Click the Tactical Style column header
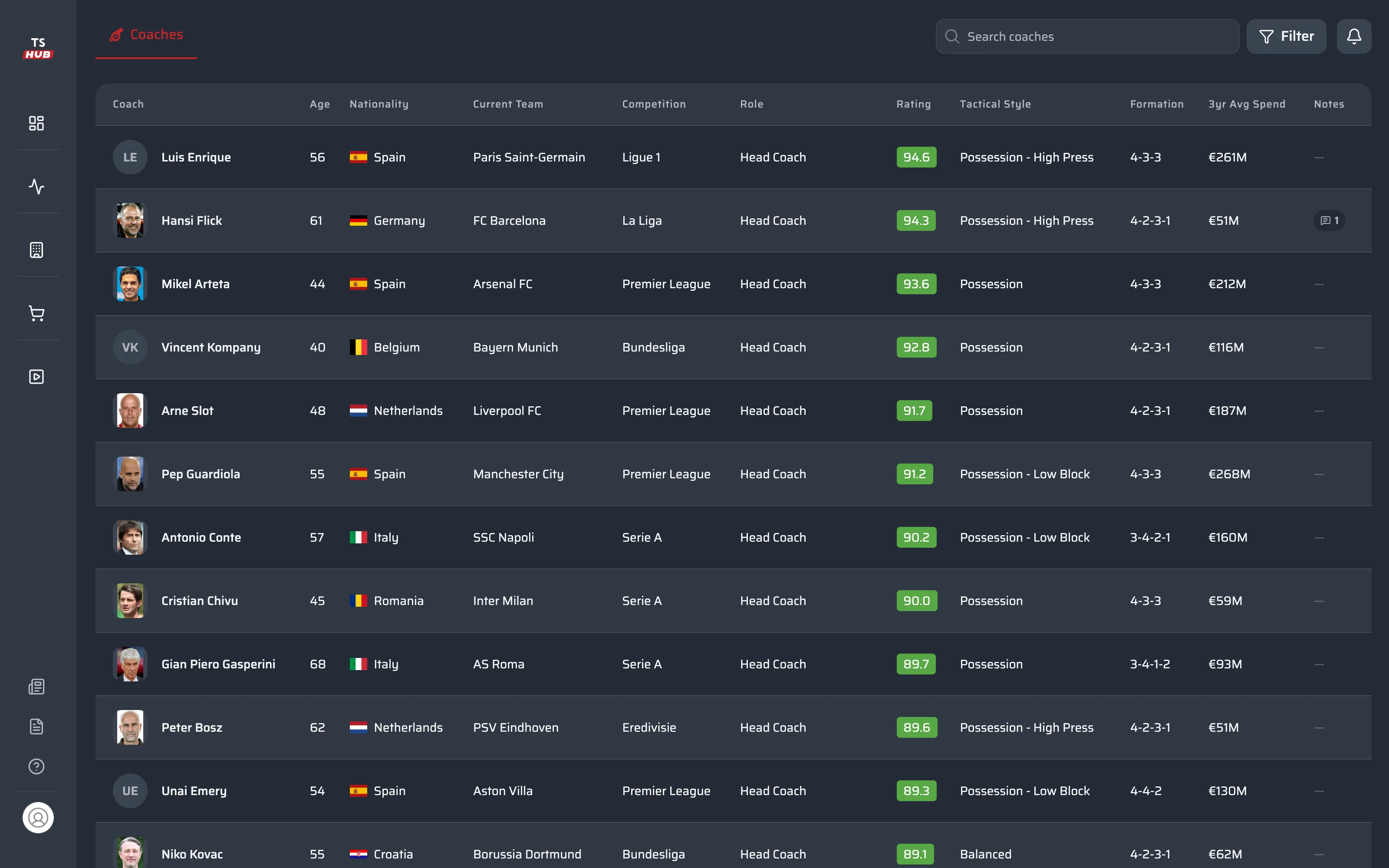1389x868 pixels. (x=995, y=104)
